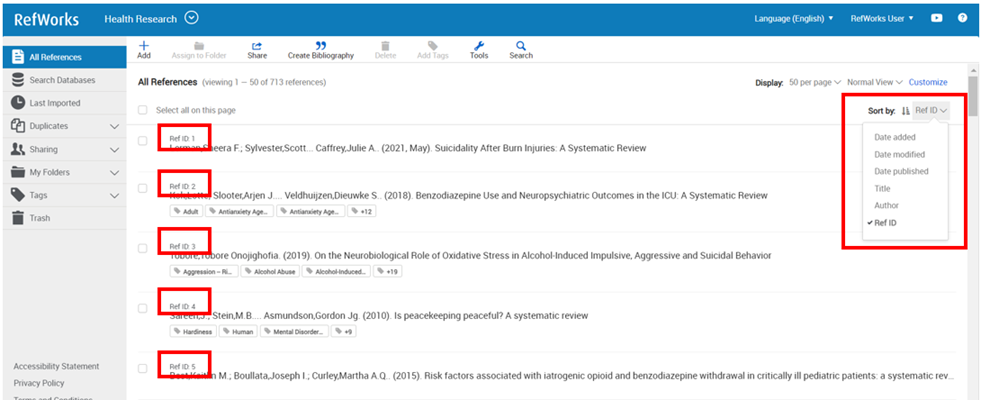
Task: Open the Health Research project dropdown
Action: pyautogui.click(x=192, y=18)
